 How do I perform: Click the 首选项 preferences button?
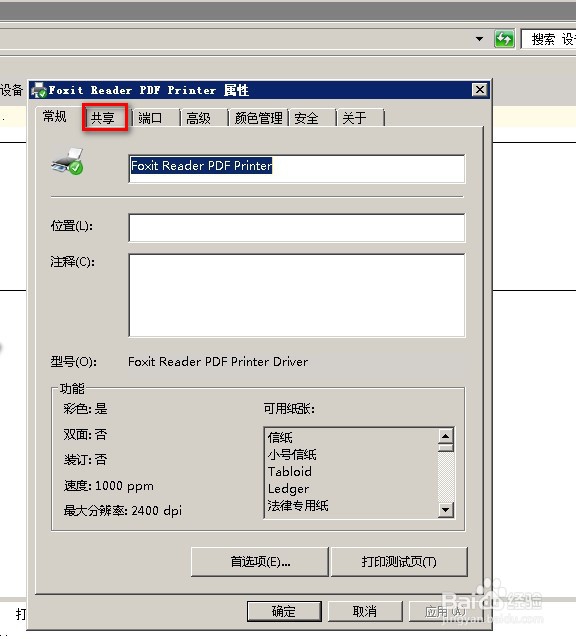click(x=260, y=562)
